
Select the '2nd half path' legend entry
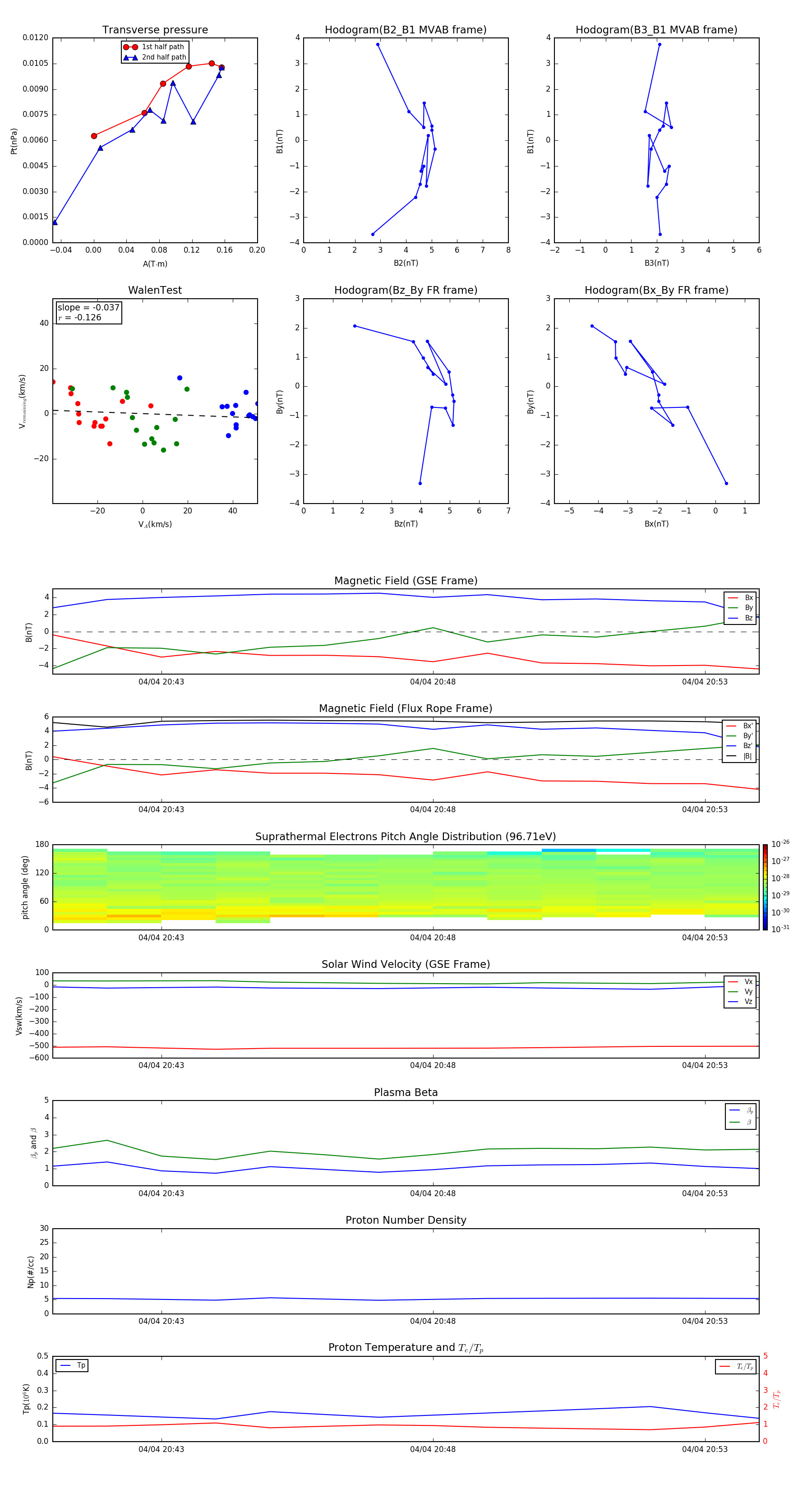pyautogui.click(x=155, y=57)
